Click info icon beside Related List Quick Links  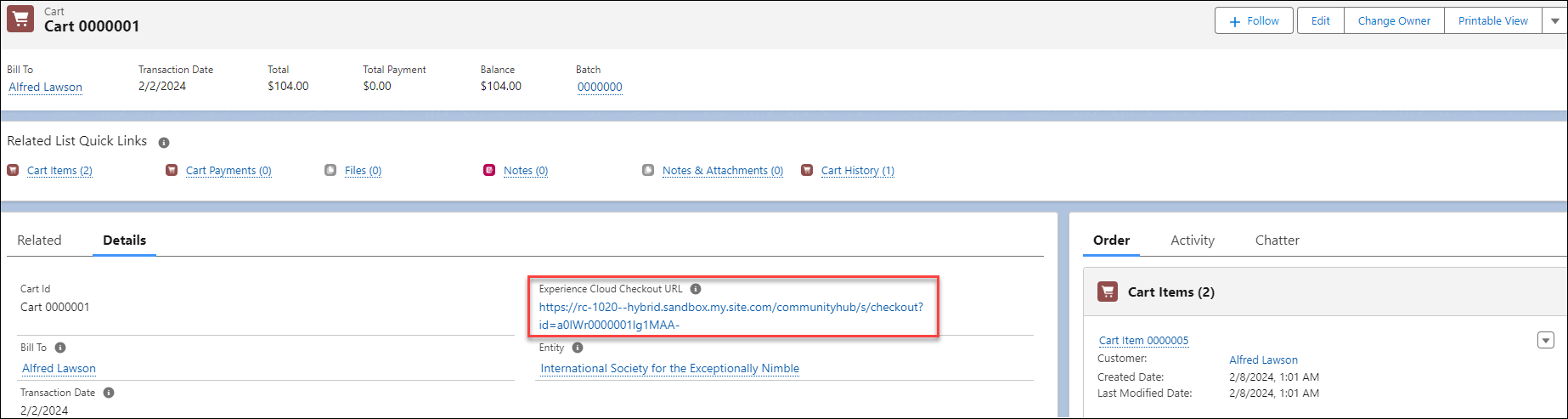(164, 143)
